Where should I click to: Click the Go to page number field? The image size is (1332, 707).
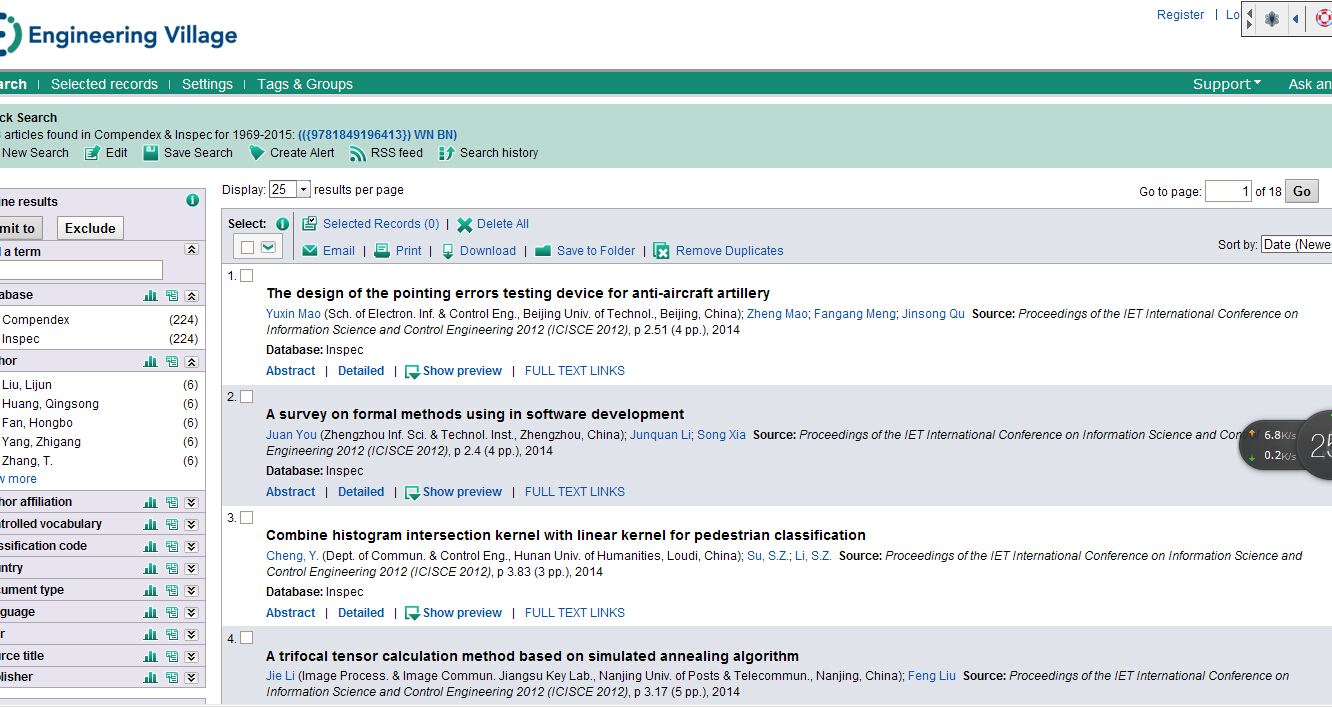point(1227,191)
